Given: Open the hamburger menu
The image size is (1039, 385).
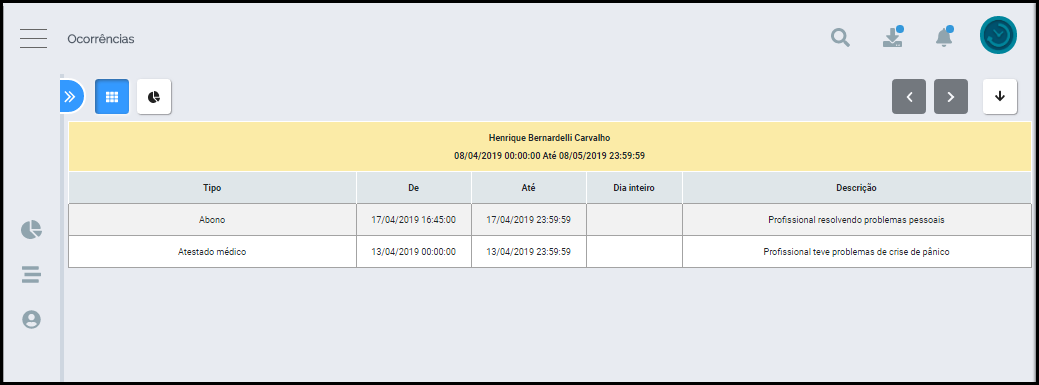Looking at the screenshot, I should coord(33,38).
